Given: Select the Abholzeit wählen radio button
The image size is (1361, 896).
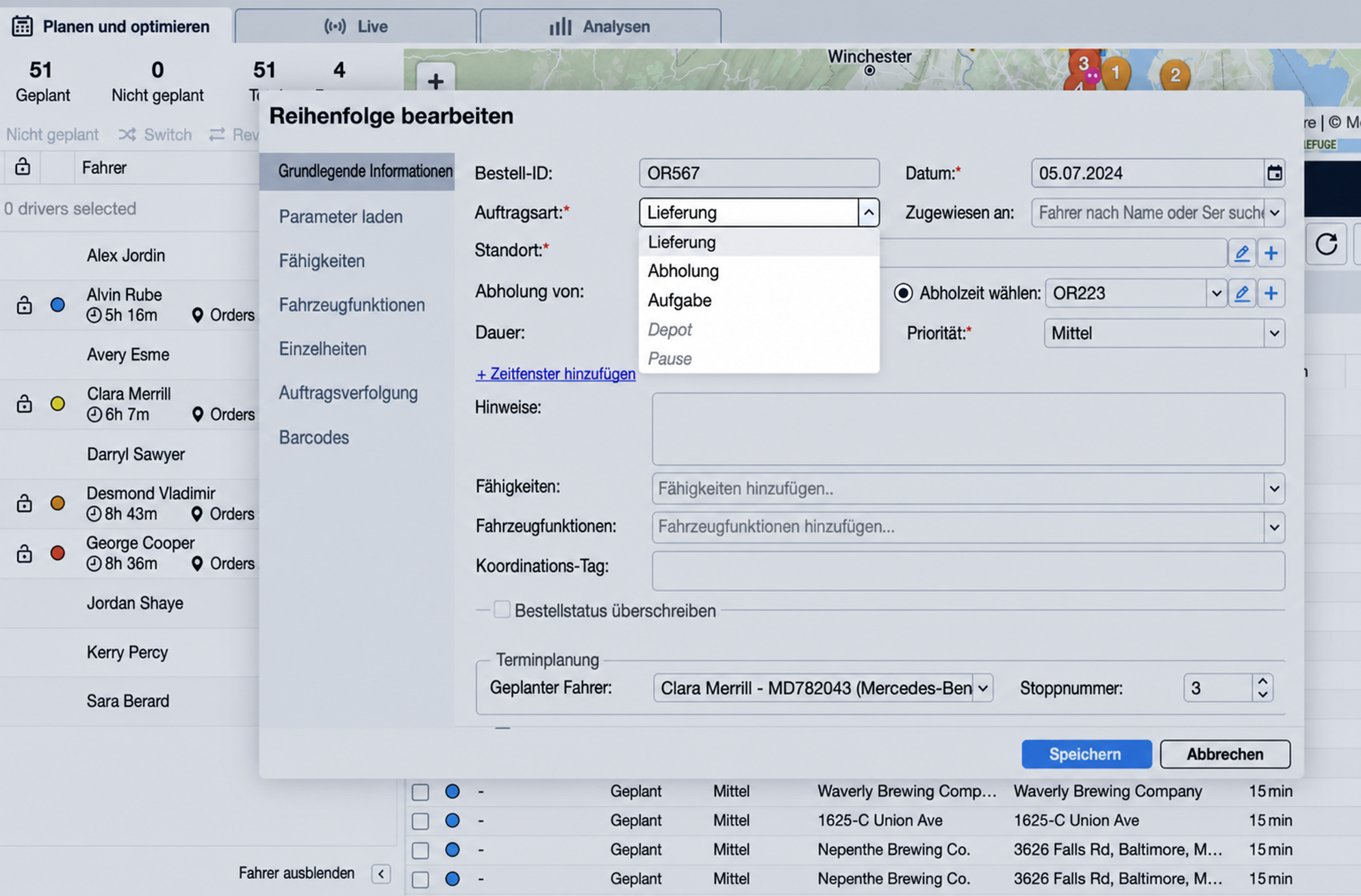Looking at the screenshot, I should click(x=903, y=294).
